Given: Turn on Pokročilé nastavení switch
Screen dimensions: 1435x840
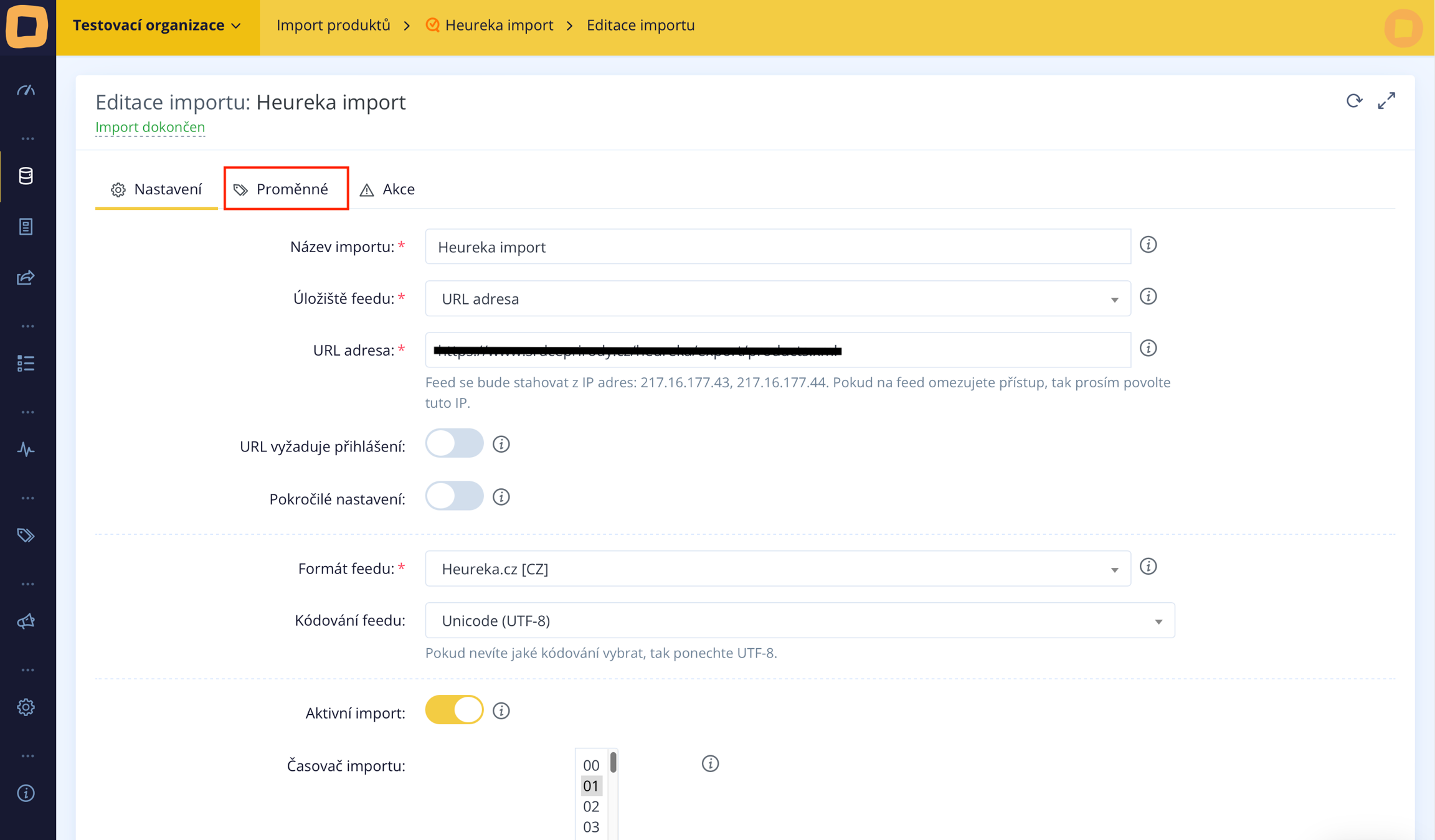Looking at the screenshot, I should click(x=454, y=497).
